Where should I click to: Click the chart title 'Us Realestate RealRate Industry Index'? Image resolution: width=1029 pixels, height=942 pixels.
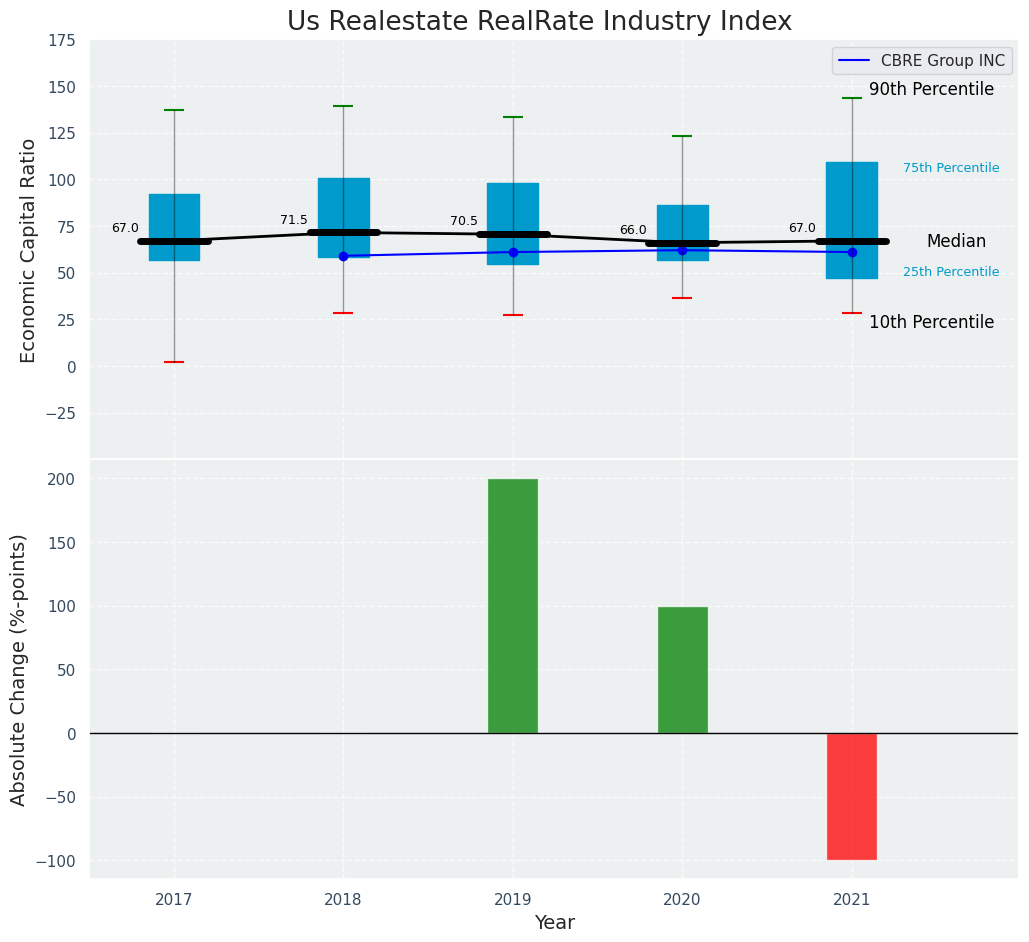point(539,21)
